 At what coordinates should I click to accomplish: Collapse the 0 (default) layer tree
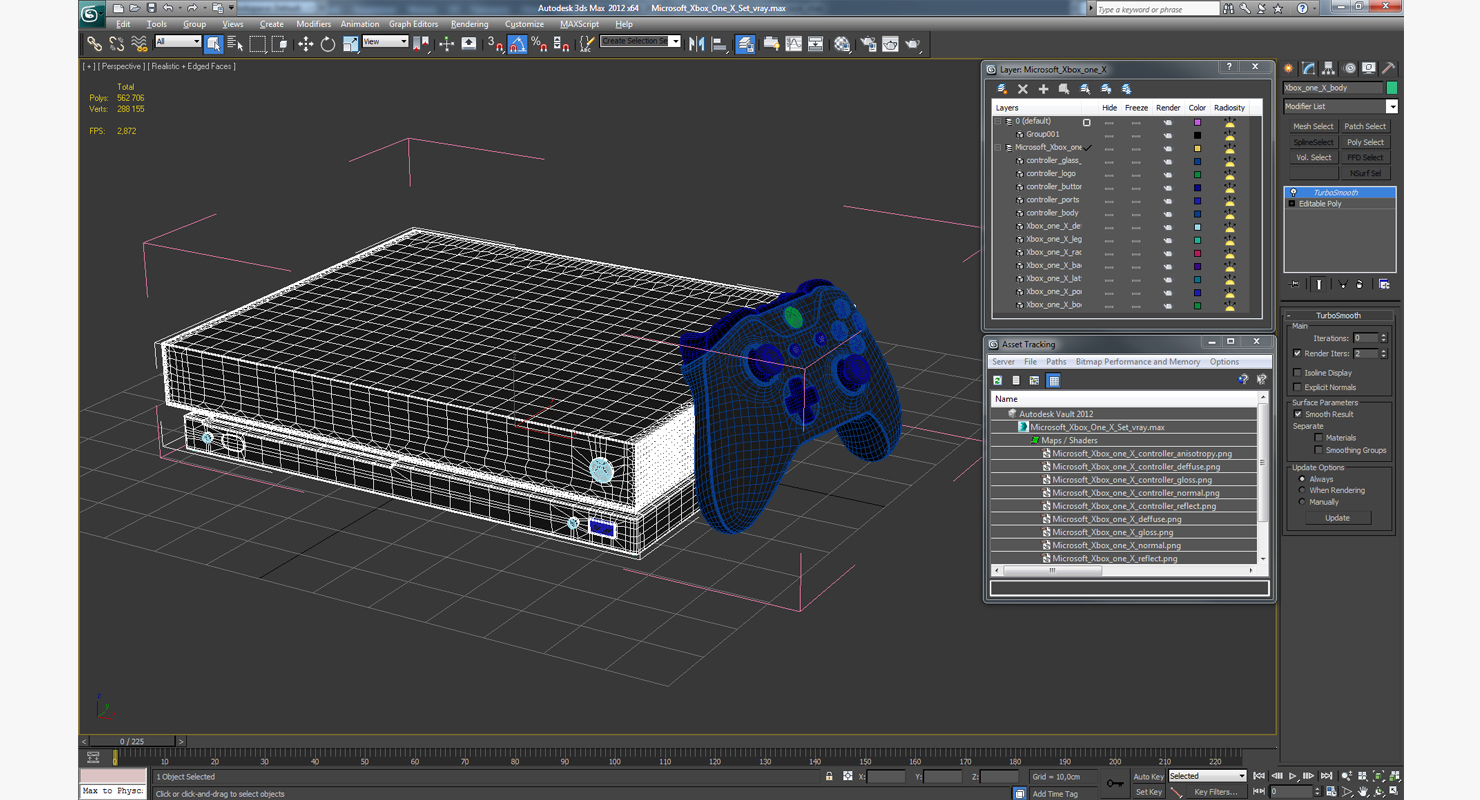[x=997, y=121]
